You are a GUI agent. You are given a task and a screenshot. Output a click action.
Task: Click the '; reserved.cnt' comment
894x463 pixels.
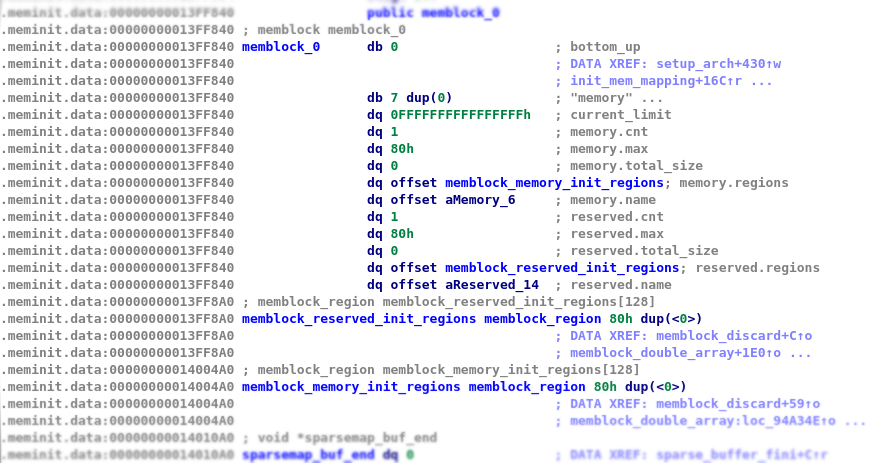(x=609, y=217)
